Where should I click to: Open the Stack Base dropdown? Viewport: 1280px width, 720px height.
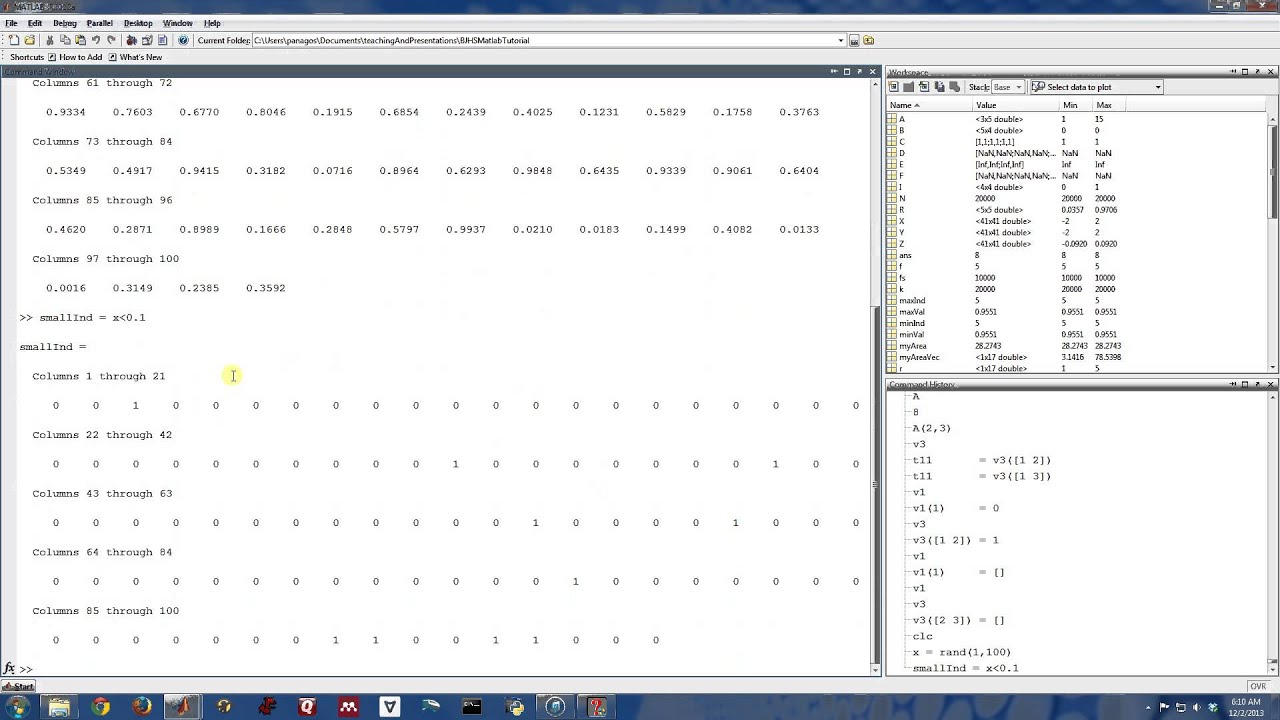point(1018,87)
